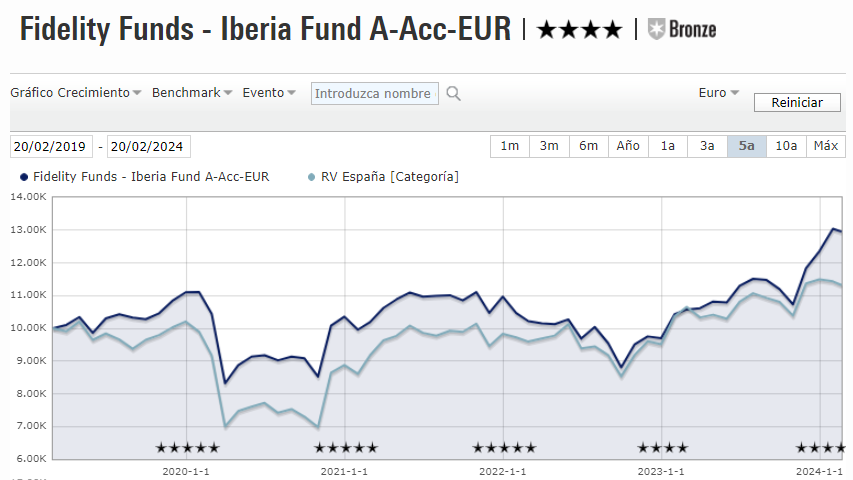Screen dimensions: 853x480
Task: Select the Máx time range
Action: (x=826, y=146)
